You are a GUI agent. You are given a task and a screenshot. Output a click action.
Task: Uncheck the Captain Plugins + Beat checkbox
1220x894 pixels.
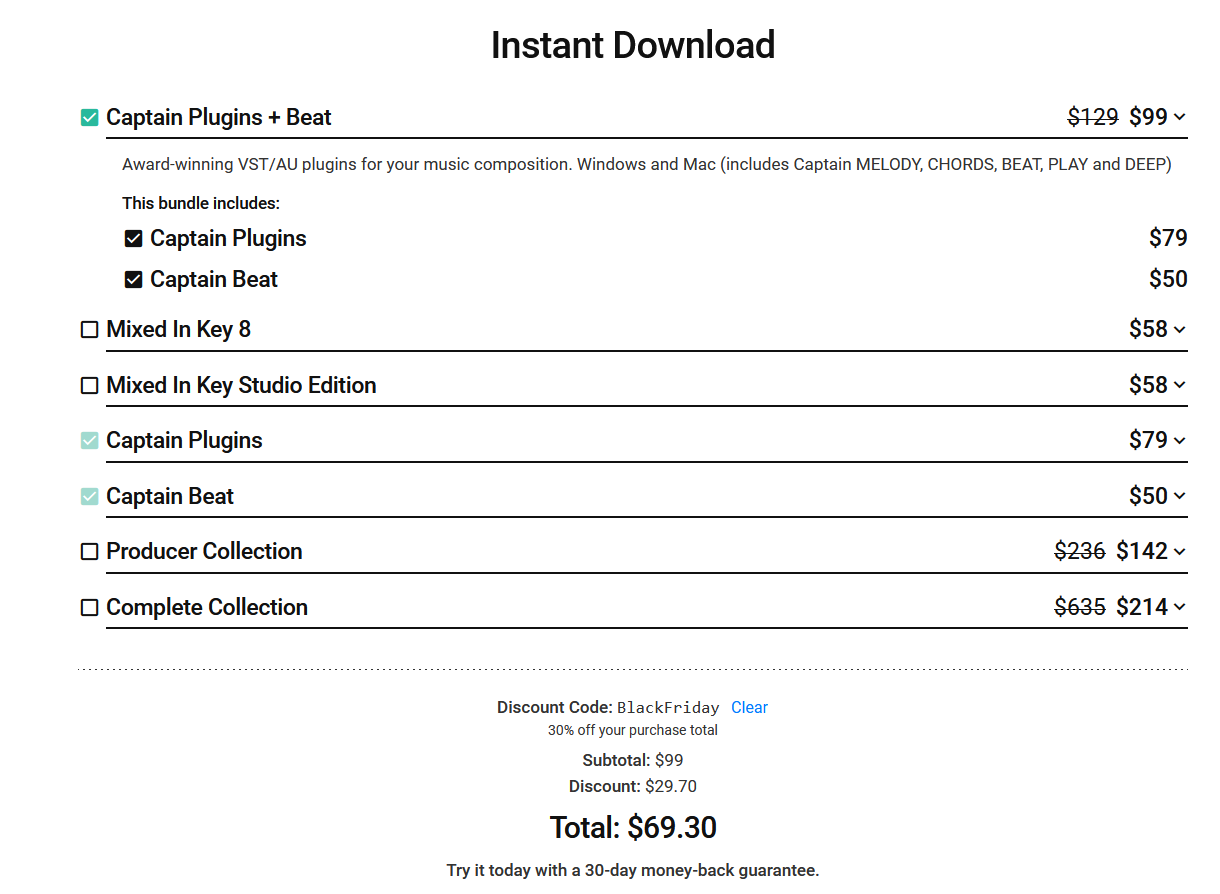click(90, 118)
